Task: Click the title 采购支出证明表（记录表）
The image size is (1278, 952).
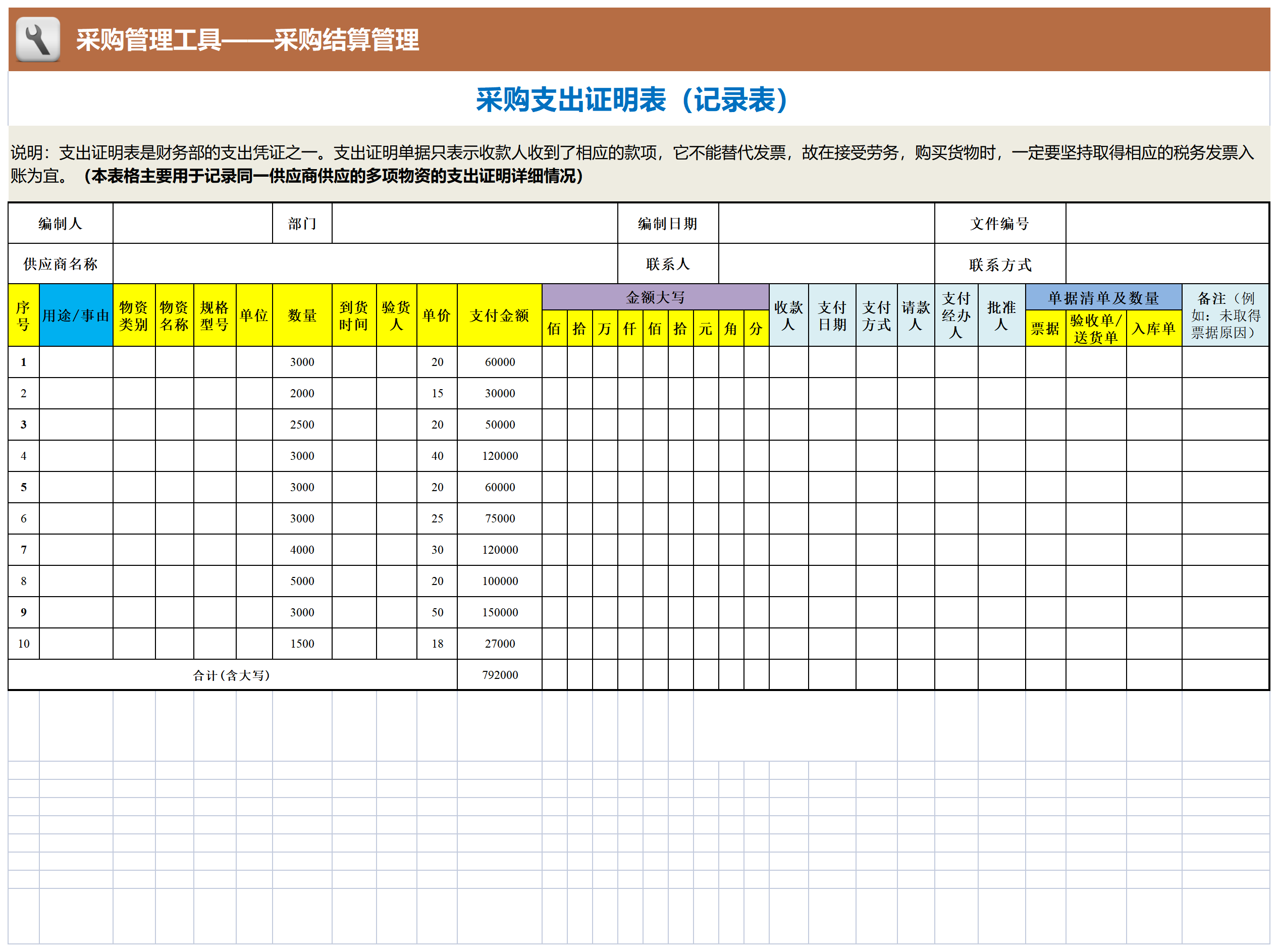Action: click(632, 100)
